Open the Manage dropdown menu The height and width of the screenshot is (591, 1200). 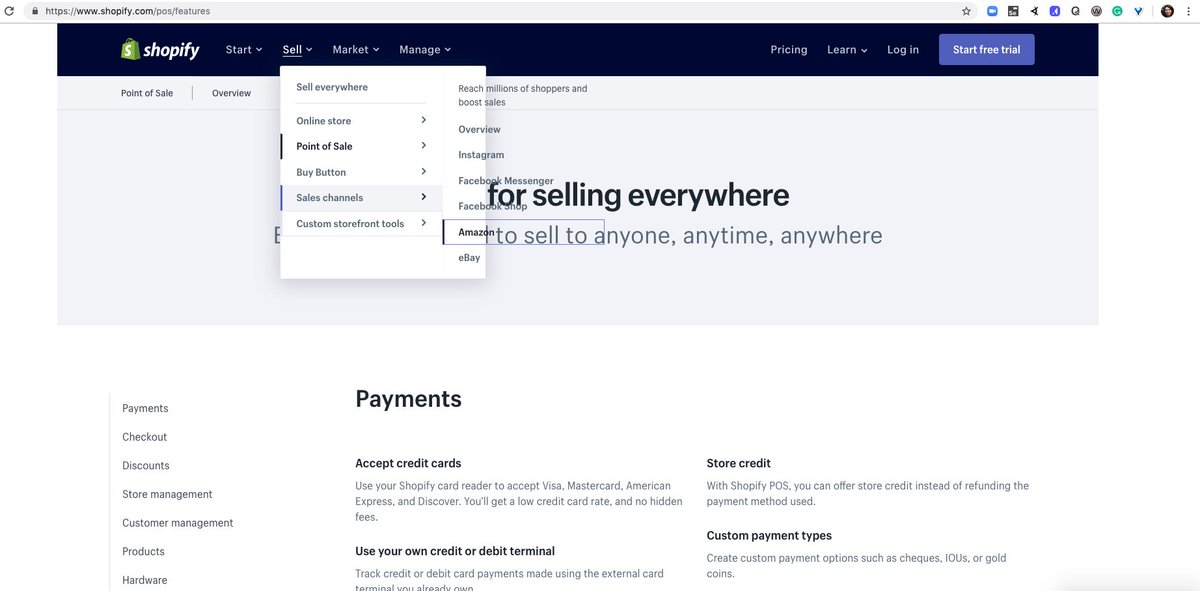click(x=425, y=49)
